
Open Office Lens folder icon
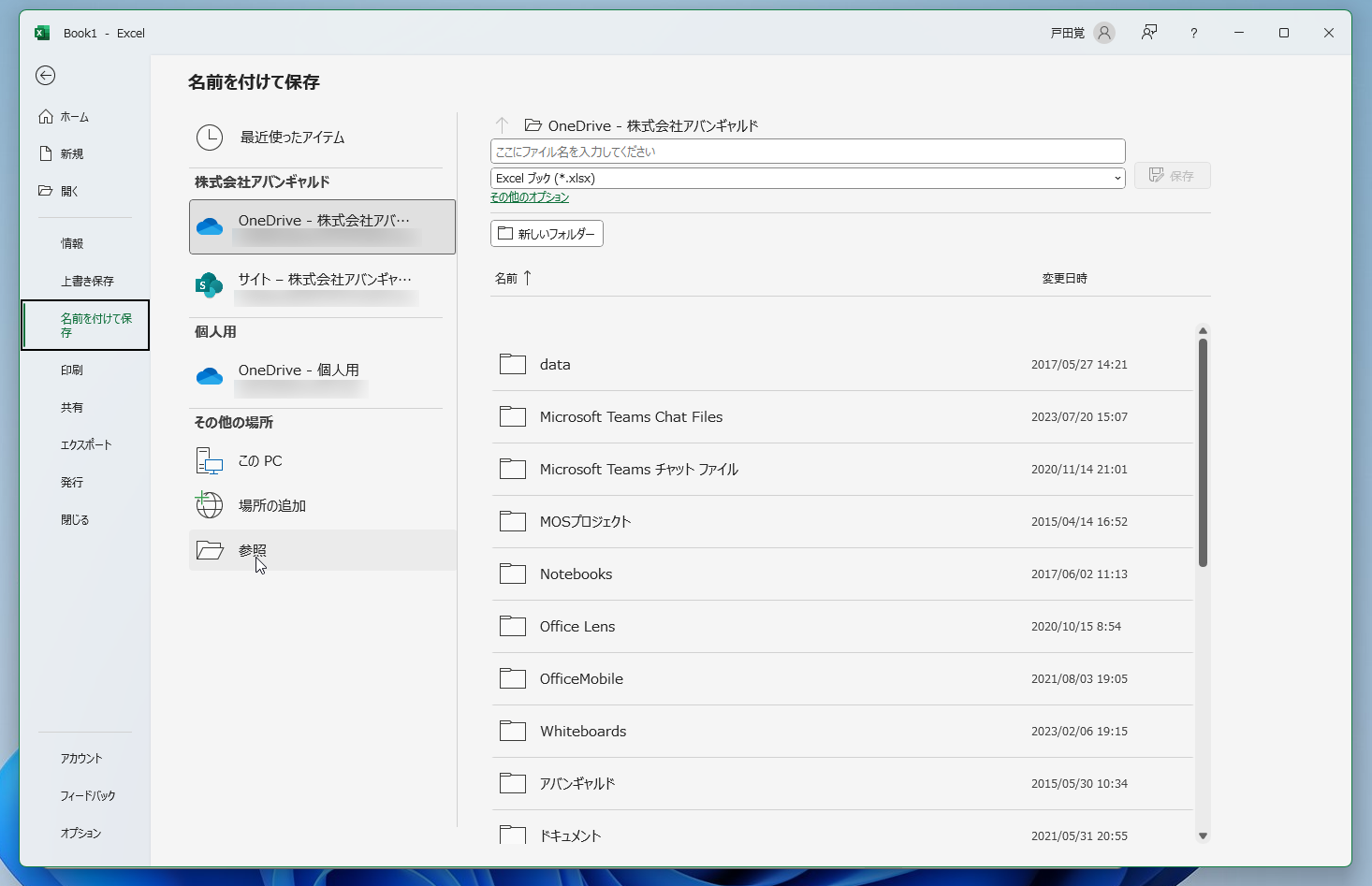point(513,626)
